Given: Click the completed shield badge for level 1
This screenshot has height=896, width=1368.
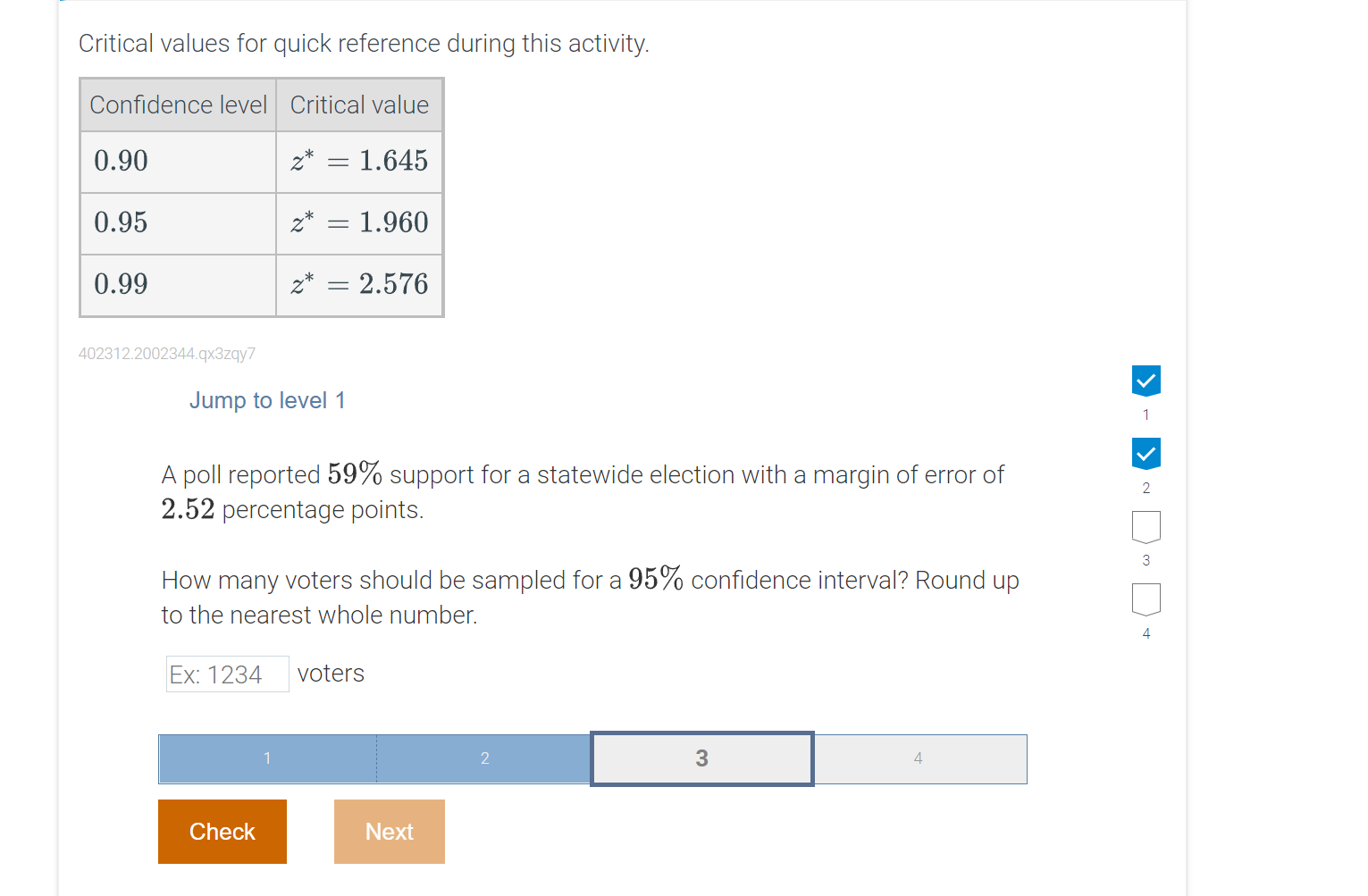Looking at the screenshot, I should coord(1146,381).
